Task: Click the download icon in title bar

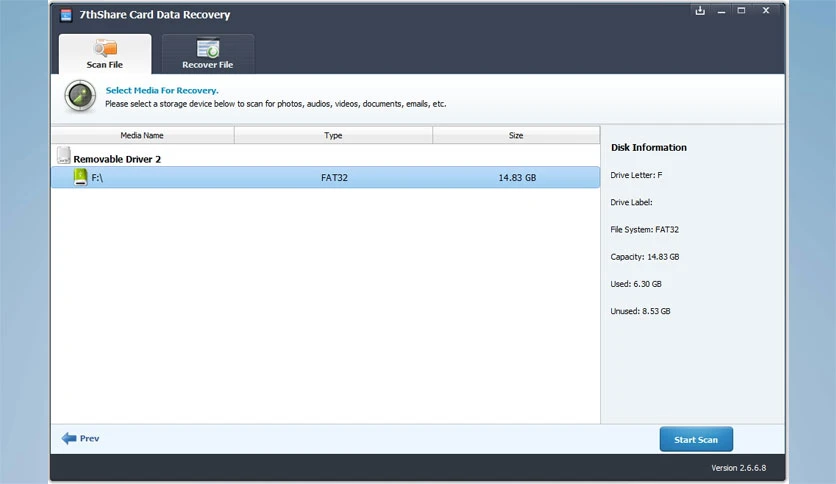Action: [700, 10]
